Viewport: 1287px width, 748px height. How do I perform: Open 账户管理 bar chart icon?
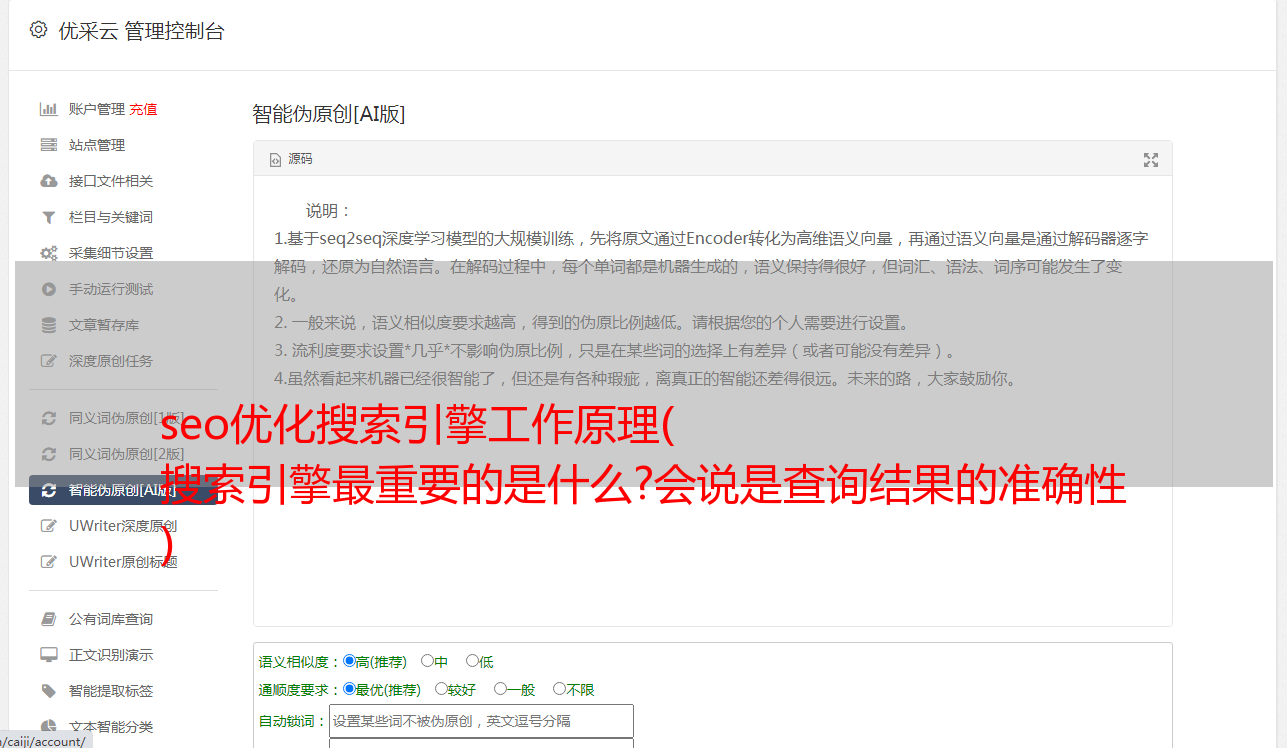[x=48, y=109]
